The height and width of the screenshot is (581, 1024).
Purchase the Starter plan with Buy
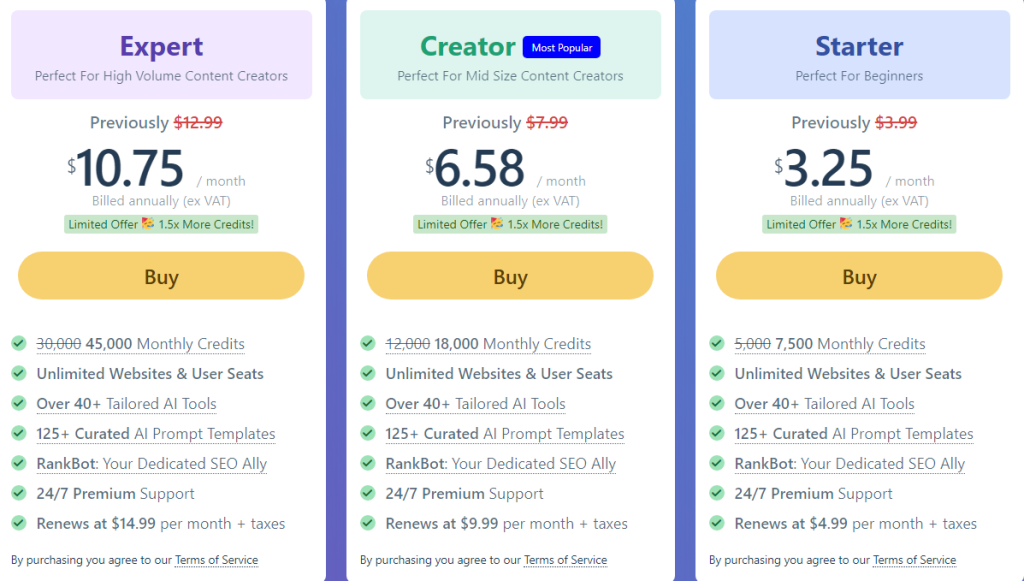tap(859, 276)
